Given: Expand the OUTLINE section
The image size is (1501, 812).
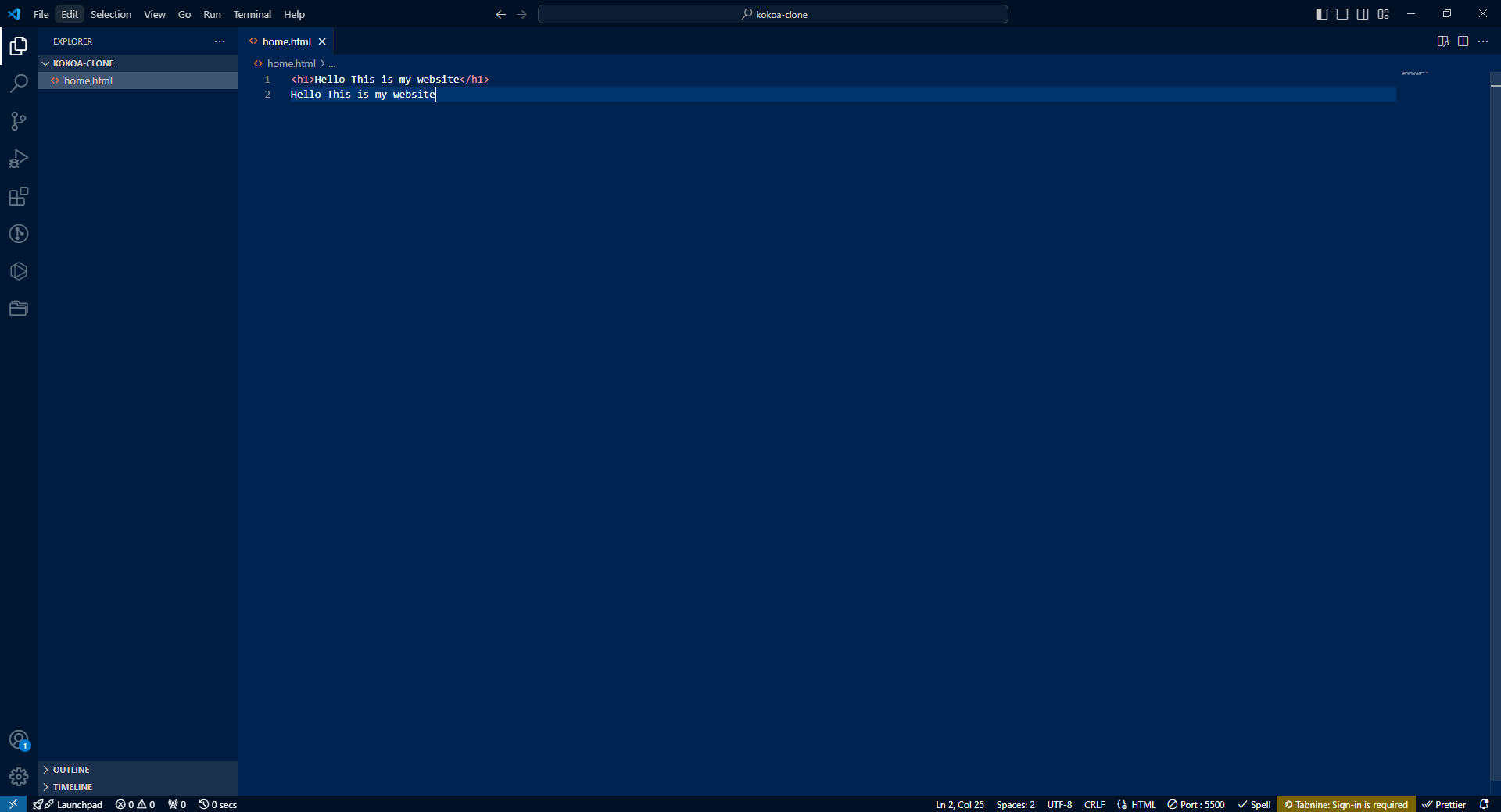Looking at the screenshot, I should pos(138,770).
